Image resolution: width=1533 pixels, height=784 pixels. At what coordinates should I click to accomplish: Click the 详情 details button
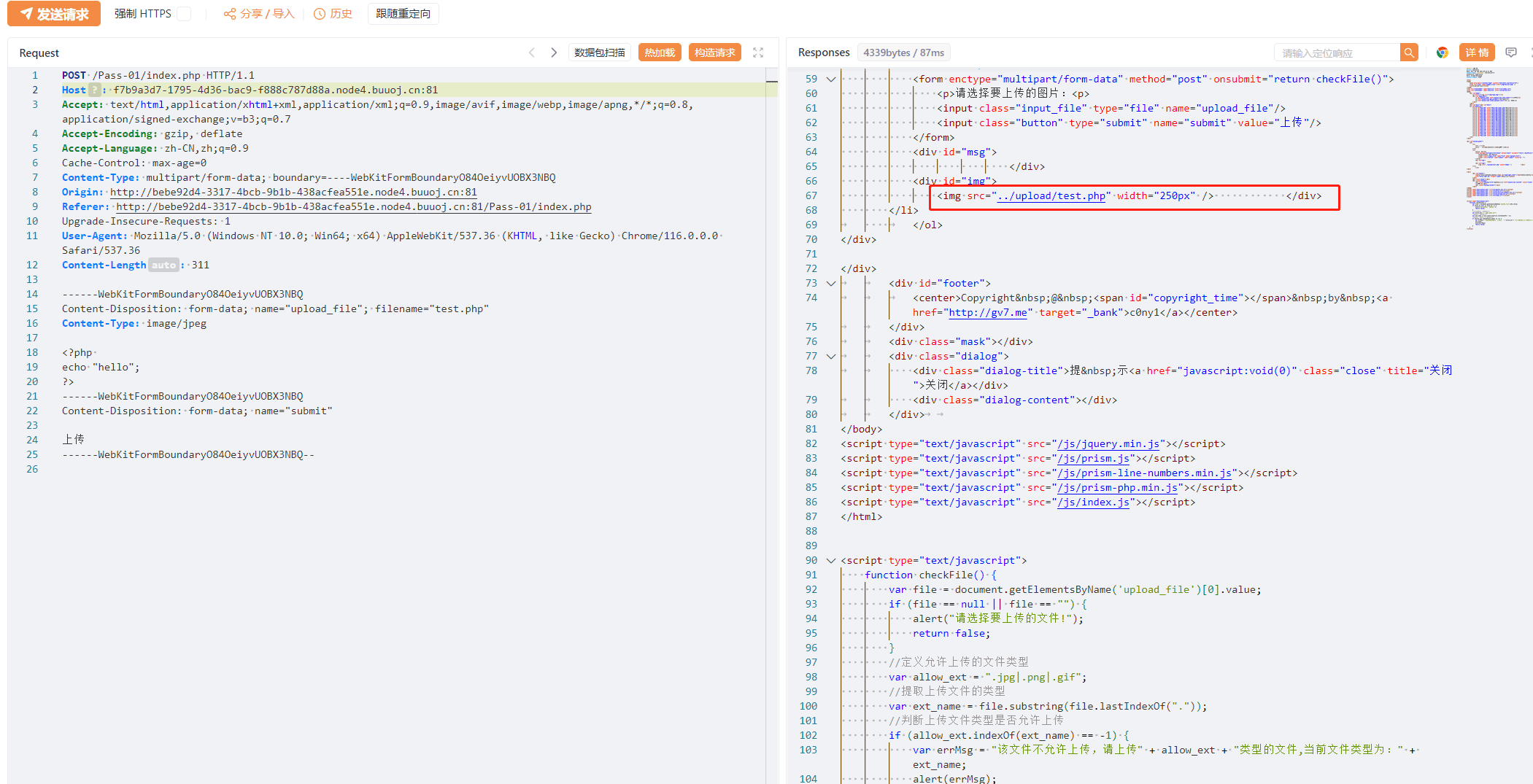(1477, 53)
